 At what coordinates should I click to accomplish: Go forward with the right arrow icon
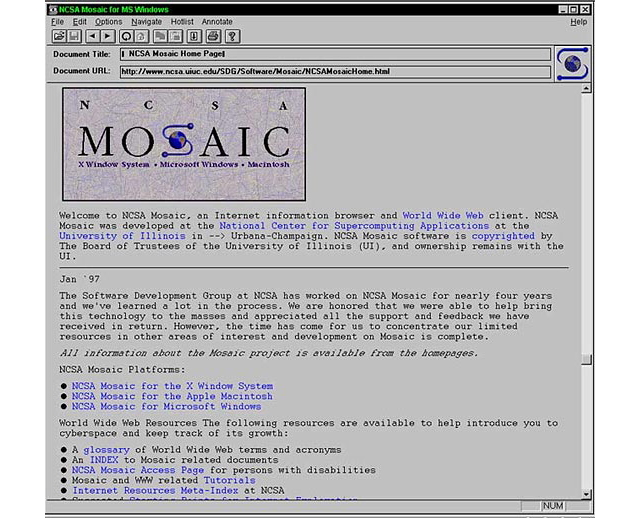pos(108,36)
